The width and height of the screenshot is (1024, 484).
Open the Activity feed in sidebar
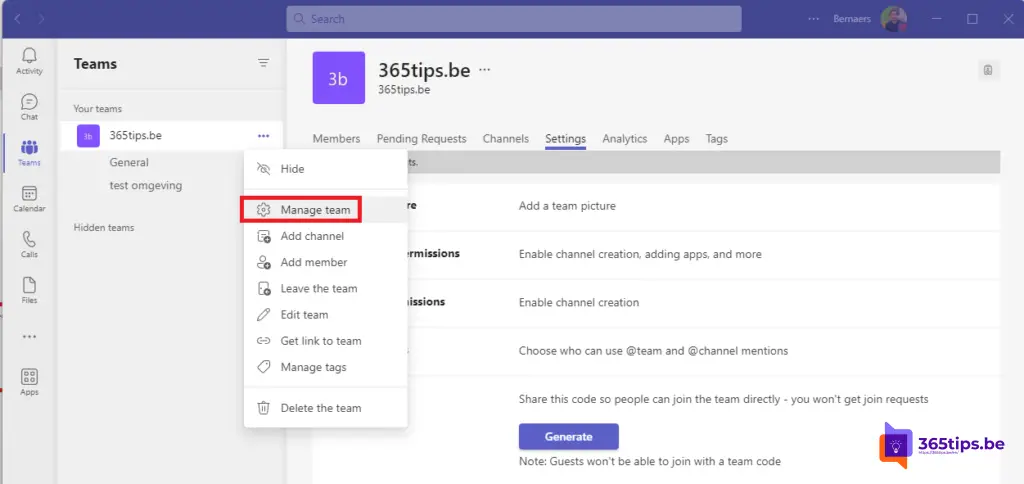click(29, 61)
